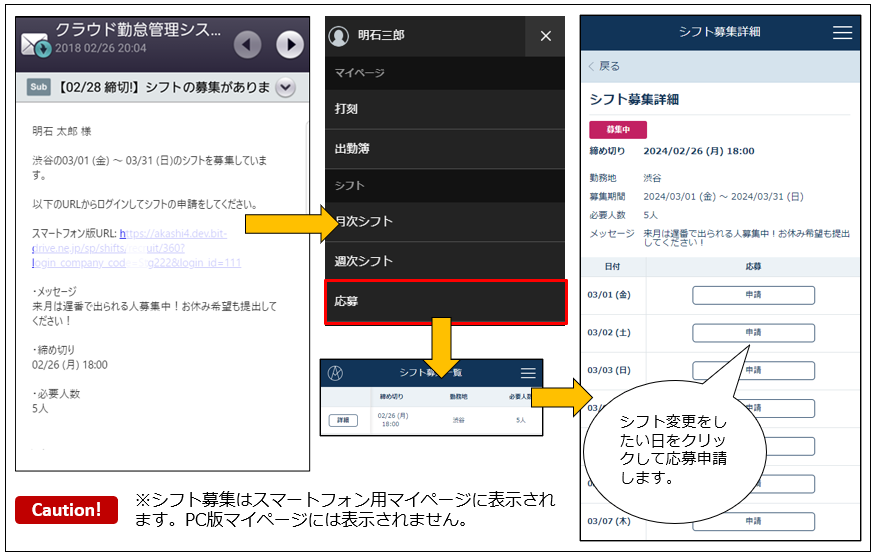Click the deadline 2024/02/26 (月) 18:00 text
This screenshot has height=558, width=878.
click(x=698, y=151)
